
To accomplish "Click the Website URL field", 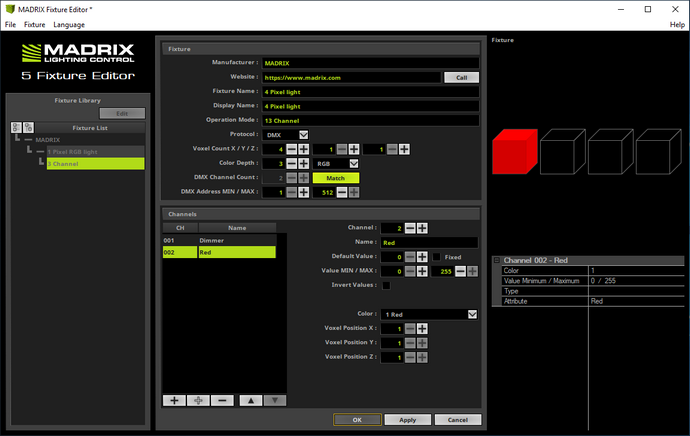I will [352, 77].
